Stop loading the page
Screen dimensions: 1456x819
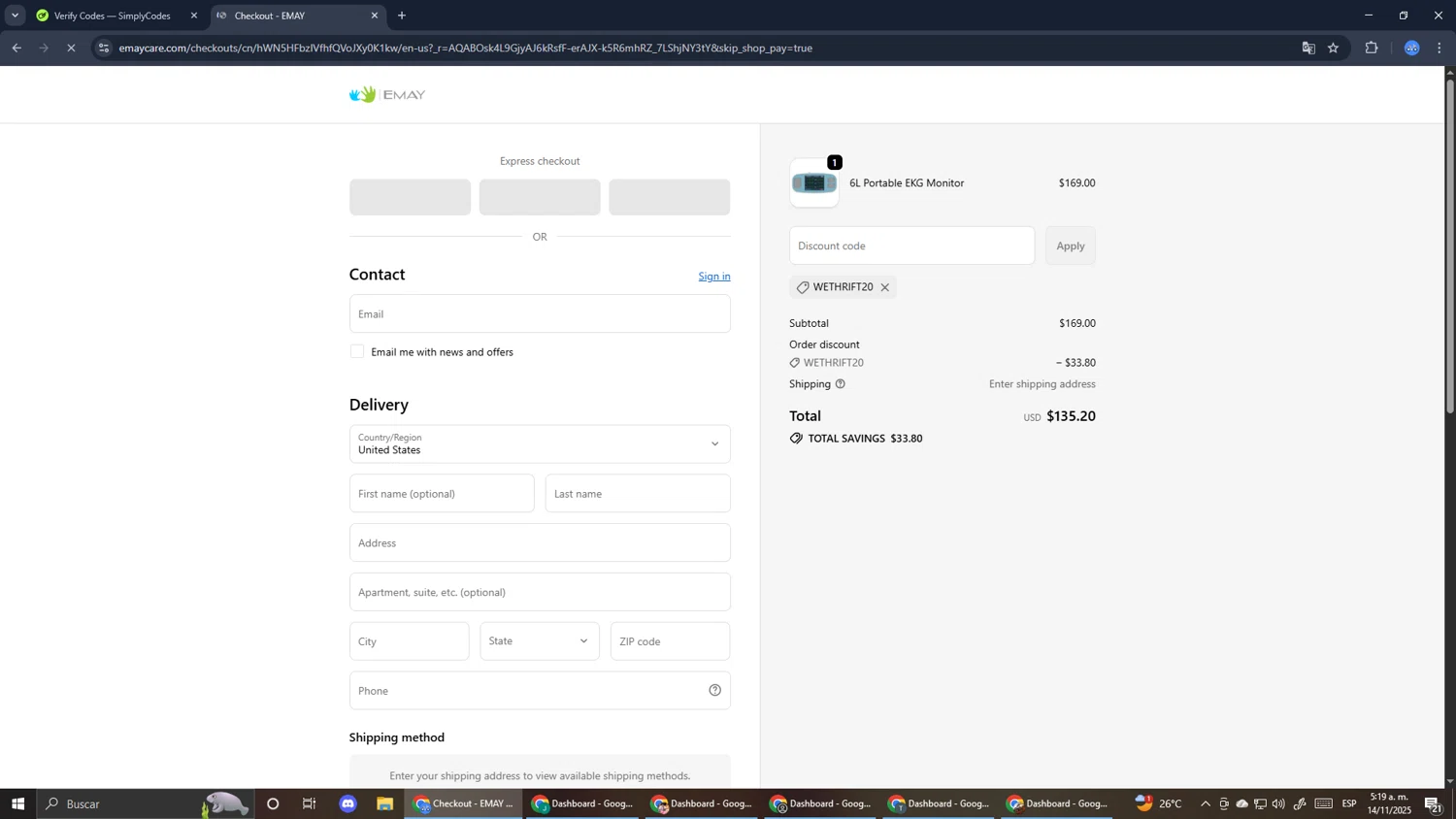(x=71, y=48)
